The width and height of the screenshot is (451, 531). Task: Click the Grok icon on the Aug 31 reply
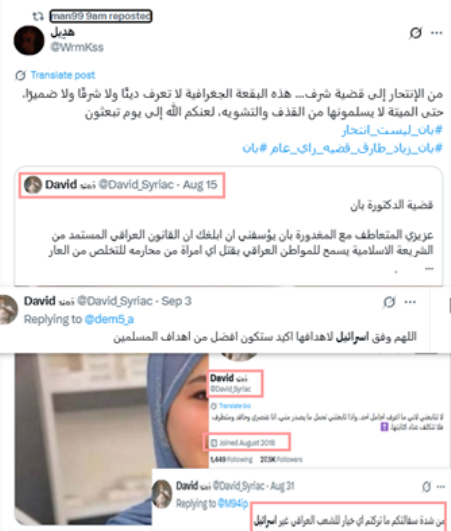[426, 487]
